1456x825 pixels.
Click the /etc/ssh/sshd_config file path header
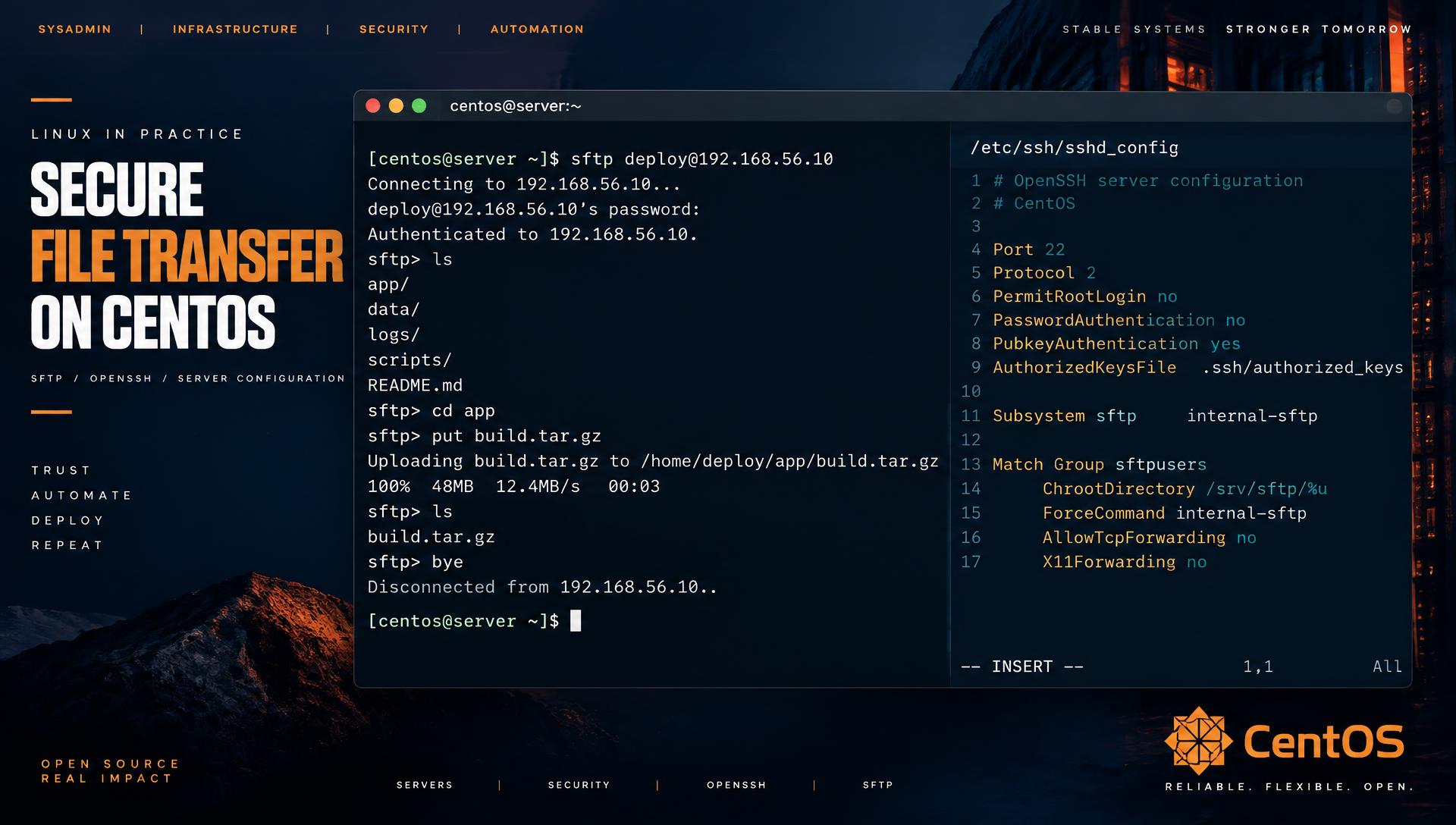(1075, 148)
